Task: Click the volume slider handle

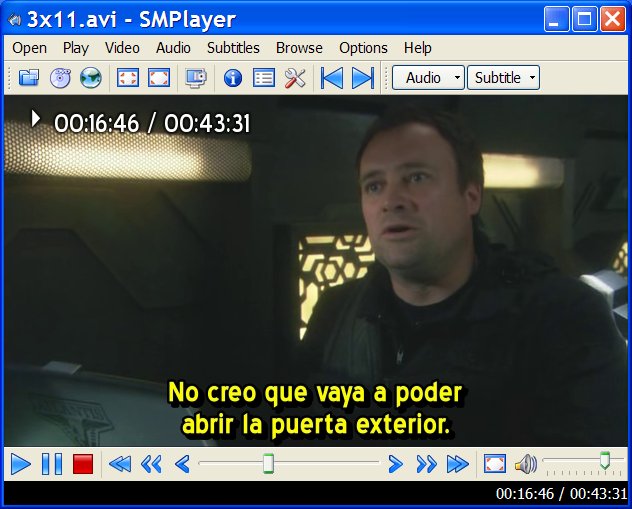Action: (605, 460)
